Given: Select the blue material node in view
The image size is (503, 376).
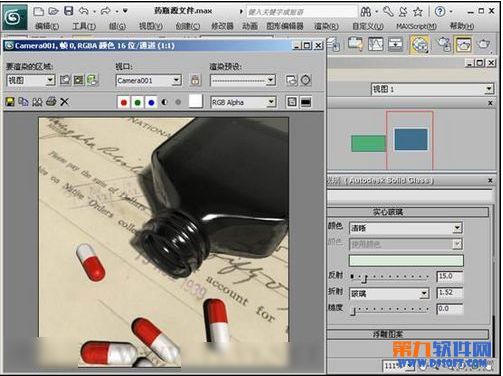Looking at the screenshot, I should click(x=411, y=139).
